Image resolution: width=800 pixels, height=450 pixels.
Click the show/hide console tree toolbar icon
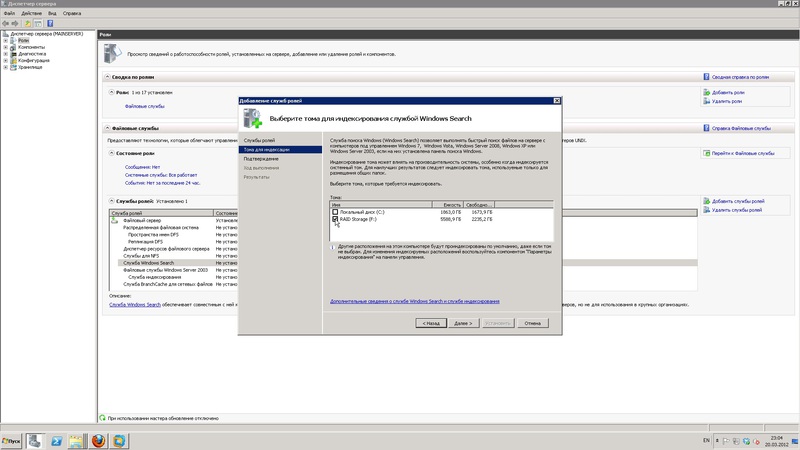pos(38,23)
